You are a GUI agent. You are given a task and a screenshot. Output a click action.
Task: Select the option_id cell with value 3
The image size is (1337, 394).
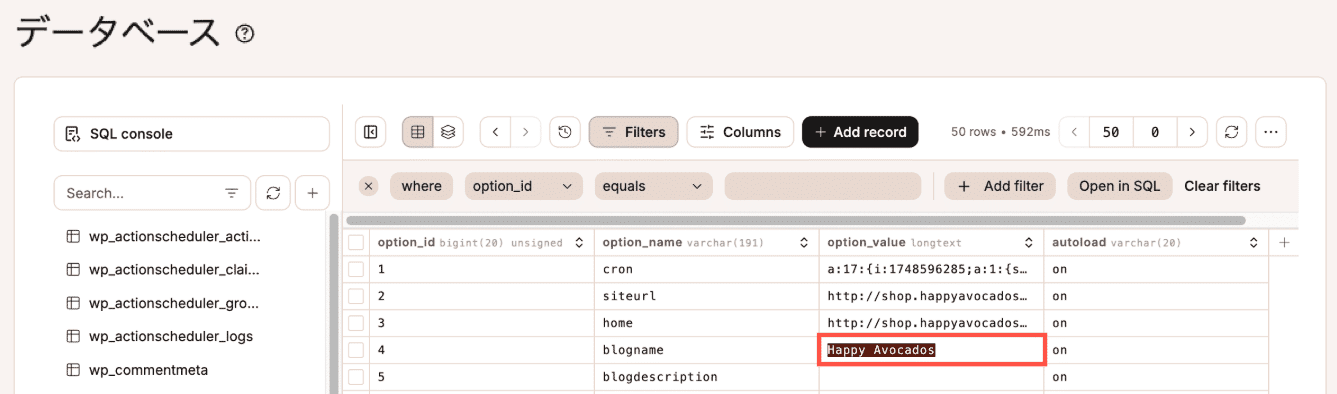[x=482, y=323]
